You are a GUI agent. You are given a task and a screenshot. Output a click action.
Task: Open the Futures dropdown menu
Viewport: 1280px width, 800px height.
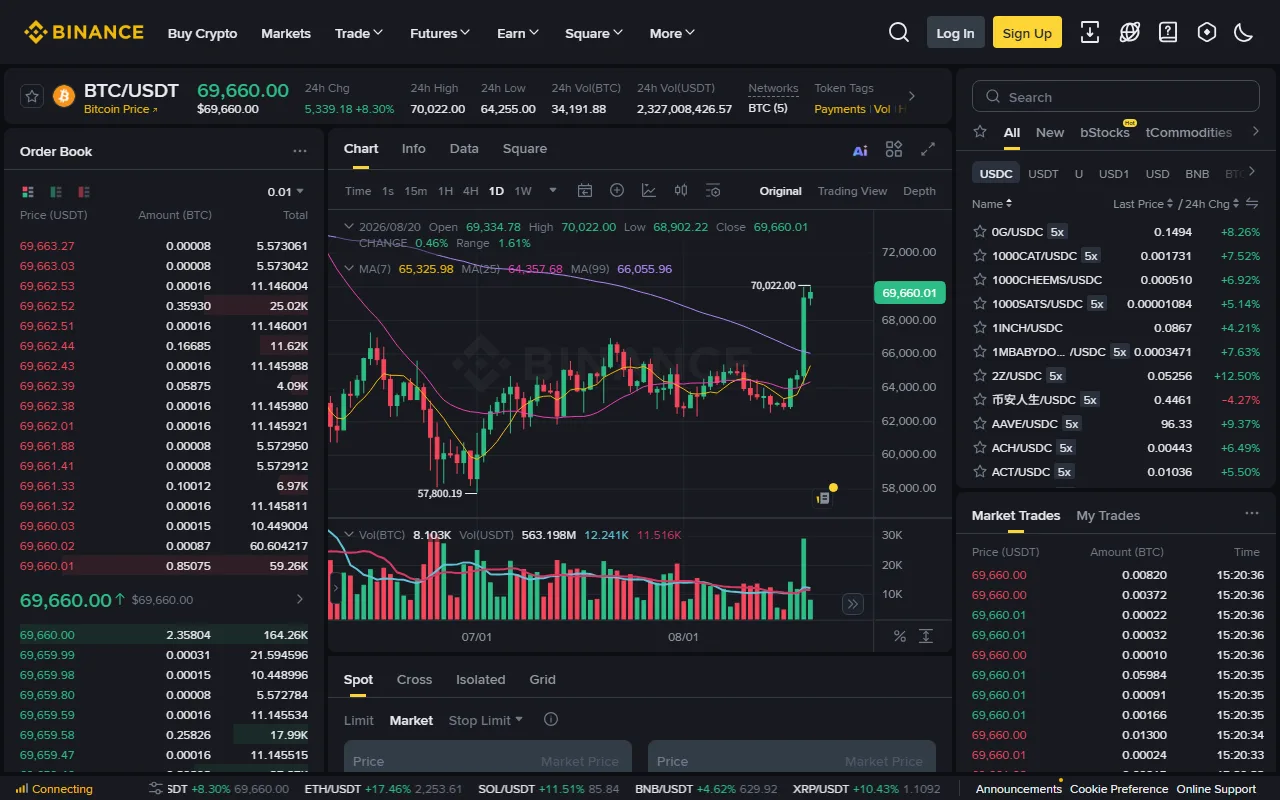click(x=440, y=33)
